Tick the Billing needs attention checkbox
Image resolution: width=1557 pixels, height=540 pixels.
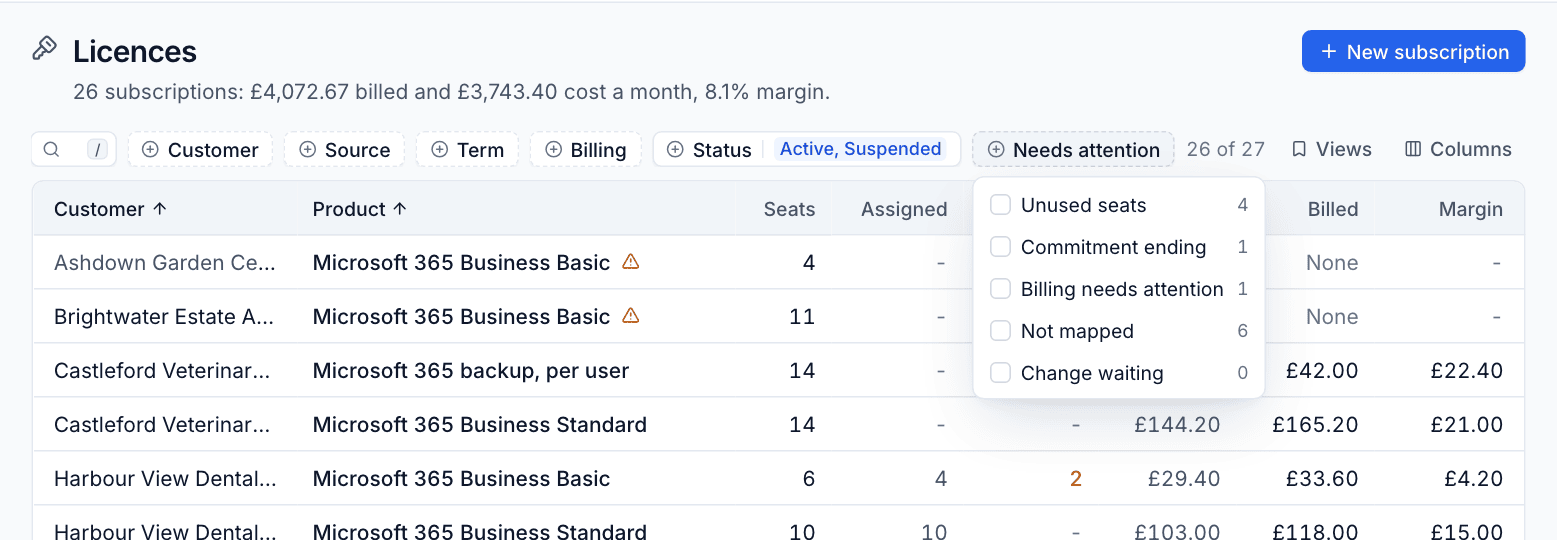coord(1000,289)
